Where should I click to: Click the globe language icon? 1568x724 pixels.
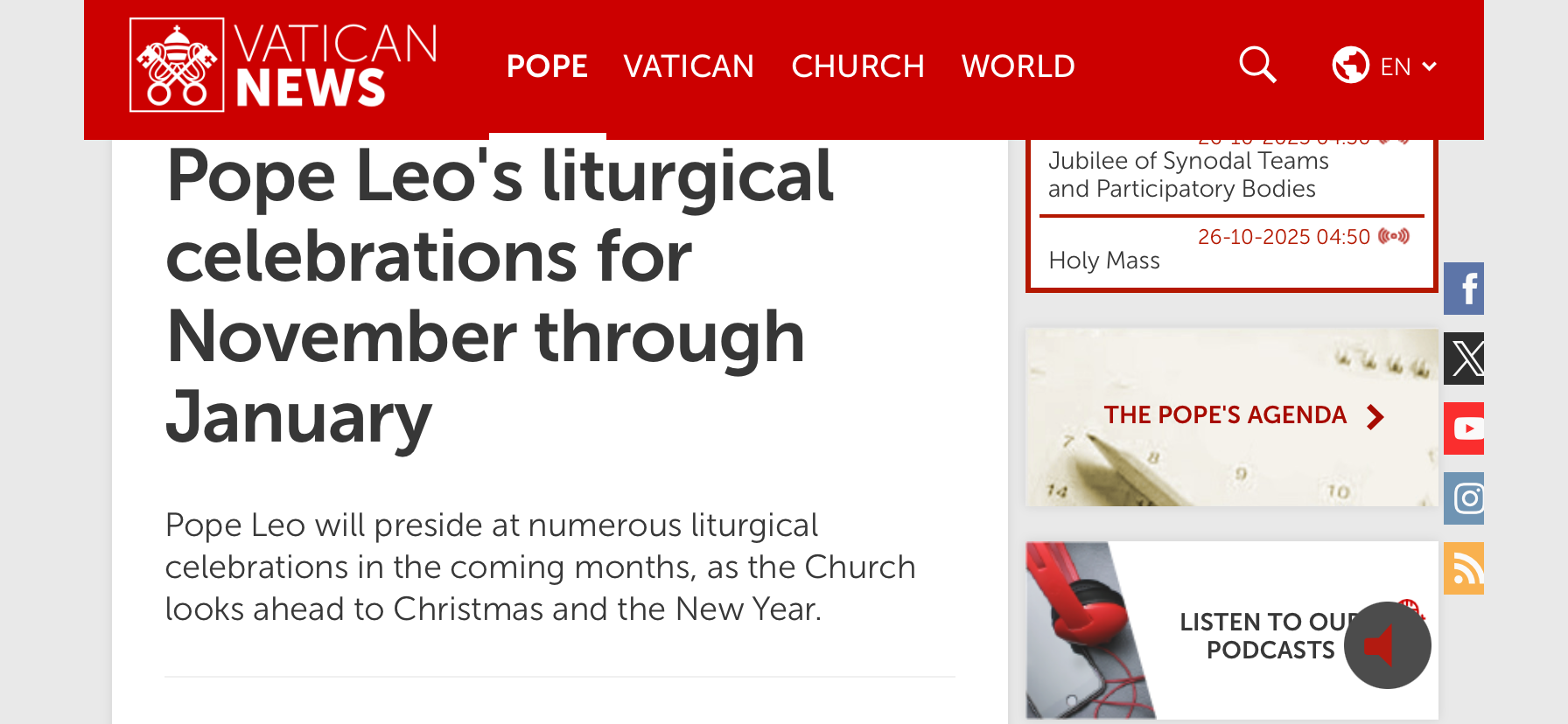pos(1350,65)
